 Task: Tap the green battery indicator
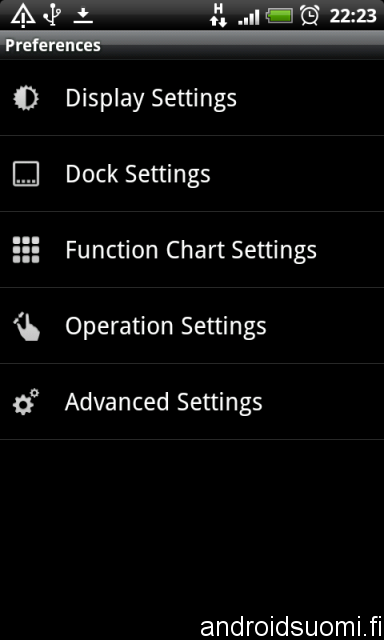point(280,16)
